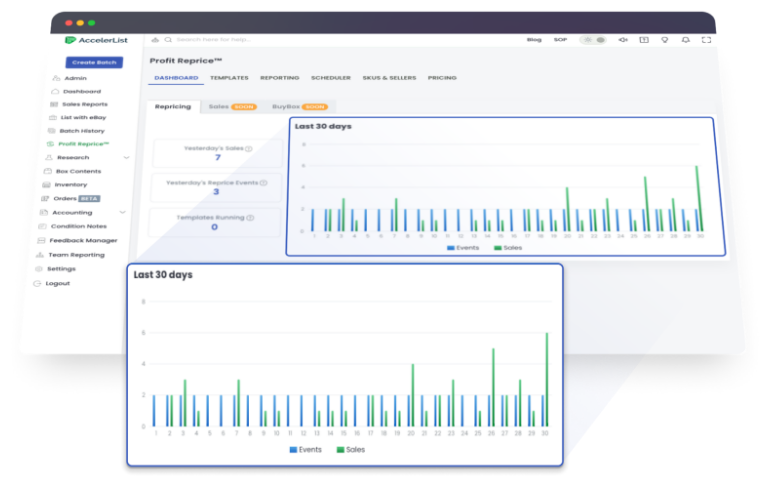Toggle Events legend in enlarged chart
The width and height of the screenshot is (763, 488).
point(306,450)
